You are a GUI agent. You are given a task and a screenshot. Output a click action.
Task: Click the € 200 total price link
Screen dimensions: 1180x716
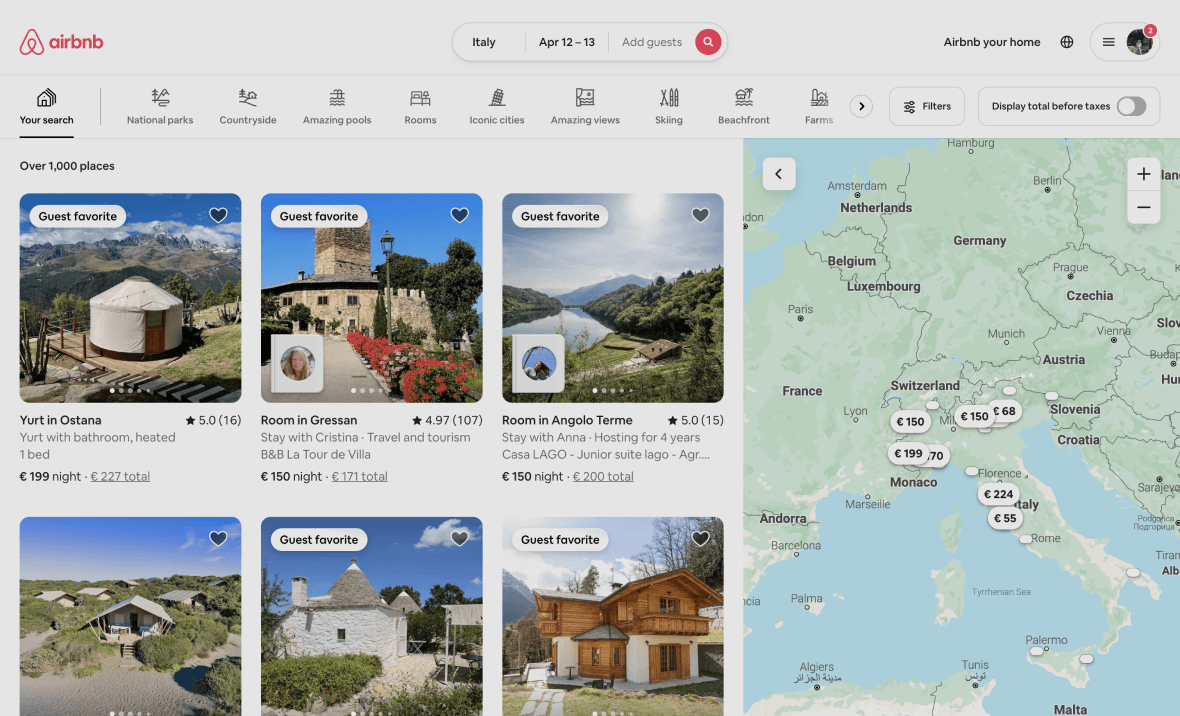[603, 477]
